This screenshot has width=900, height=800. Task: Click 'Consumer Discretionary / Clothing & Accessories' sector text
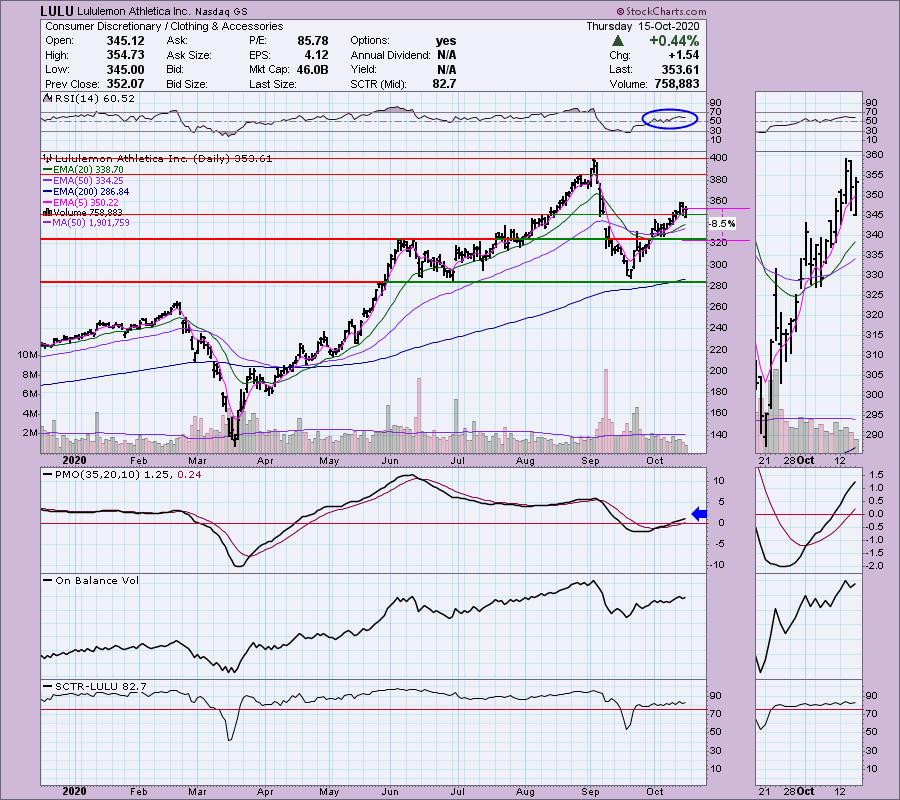pyautogui.click(x=164, y=26)
